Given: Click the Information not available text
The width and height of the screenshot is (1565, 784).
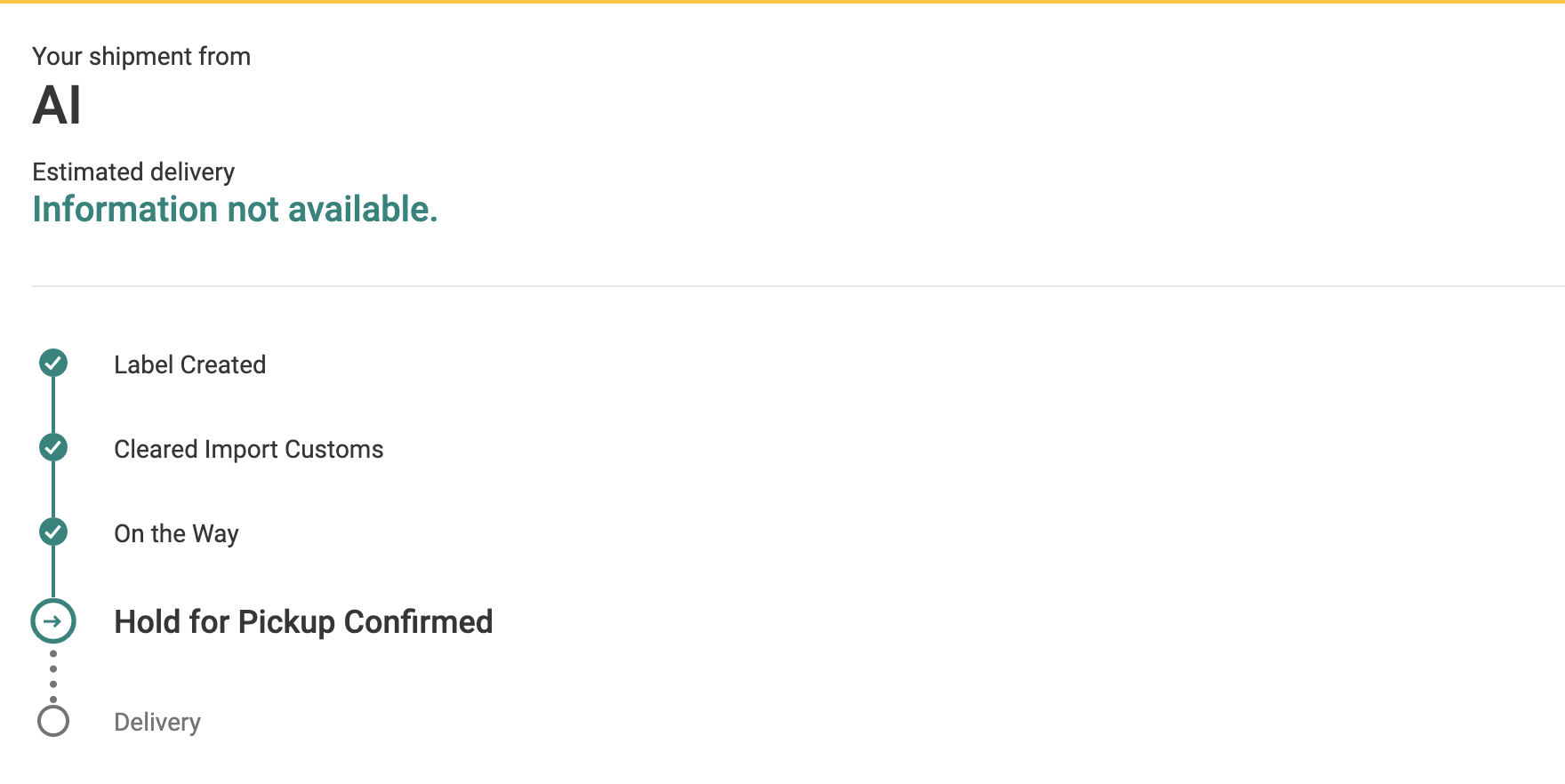Looking at the screenshot, I should pyautogui.click(x=235, y=210).
